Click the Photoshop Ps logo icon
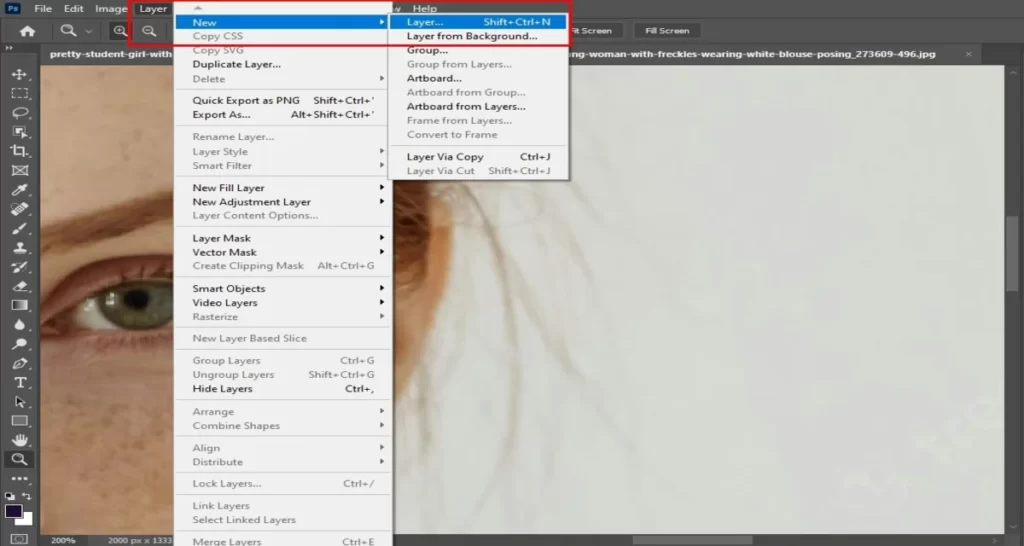Viewport: 1024px width, 546px height. [x=12, y=8]
